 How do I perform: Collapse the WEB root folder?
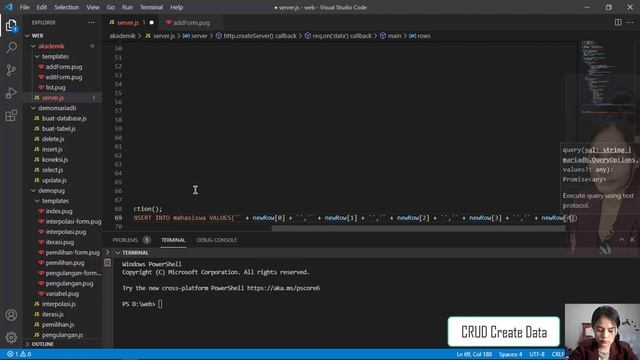[x=27, y=36]
